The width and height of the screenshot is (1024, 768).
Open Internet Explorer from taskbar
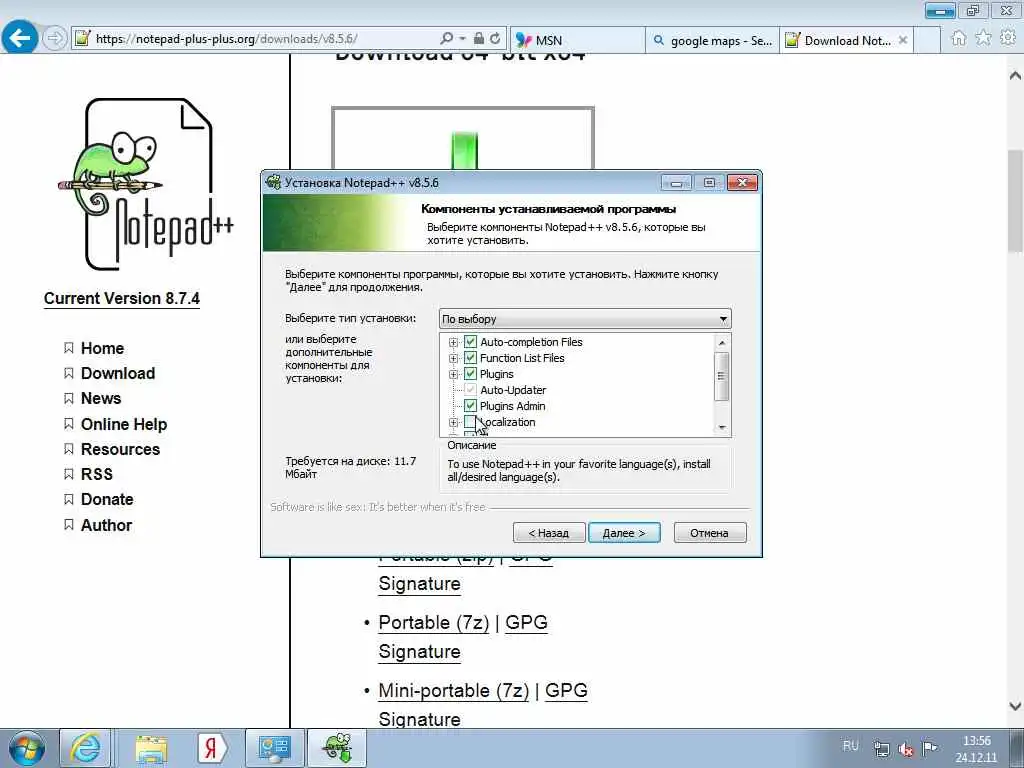pyautogui.click(x=86, y=748)
